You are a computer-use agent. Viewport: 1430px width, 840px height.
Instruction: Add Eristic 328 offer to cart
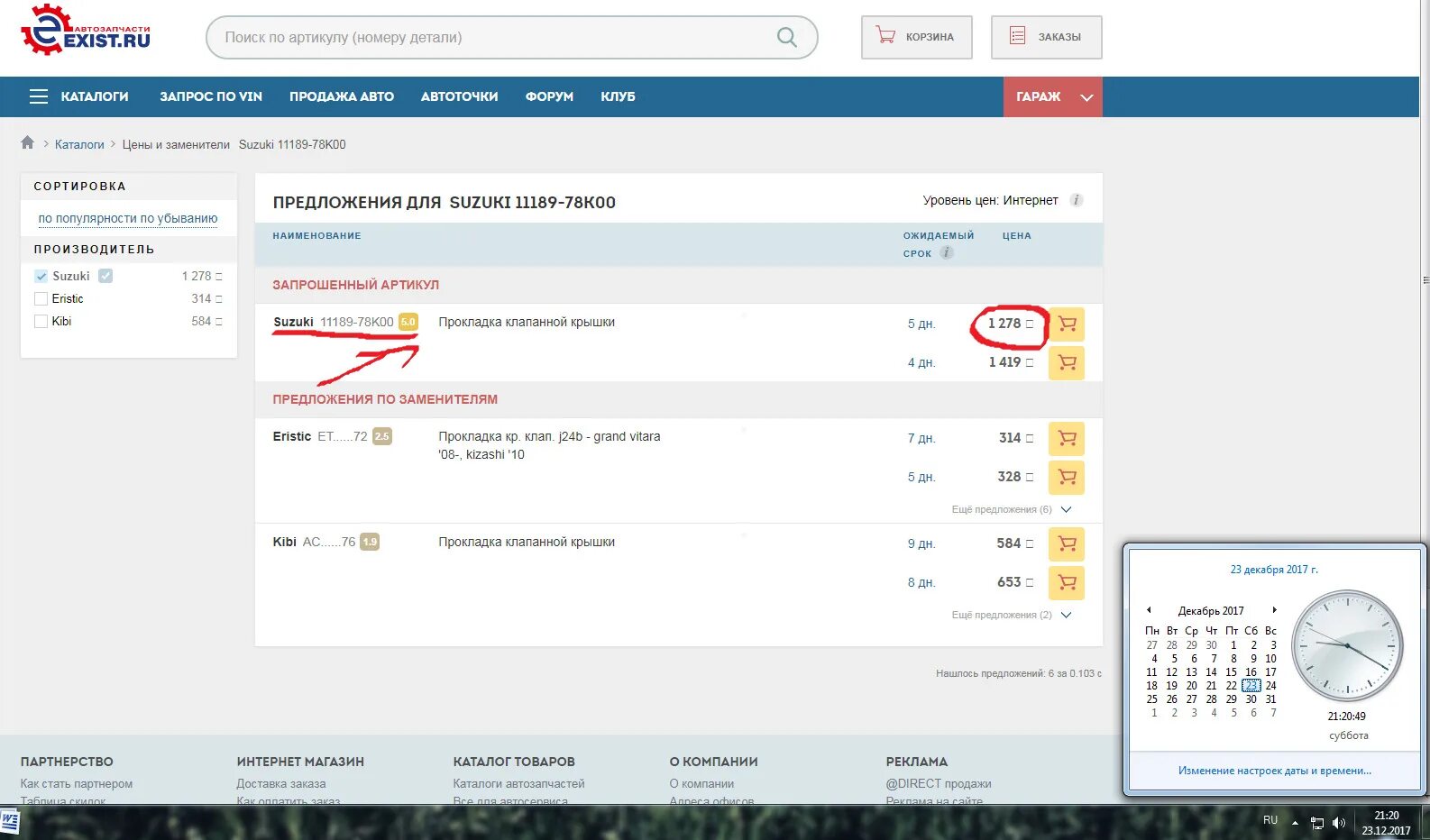click(x=1067, y=477)
